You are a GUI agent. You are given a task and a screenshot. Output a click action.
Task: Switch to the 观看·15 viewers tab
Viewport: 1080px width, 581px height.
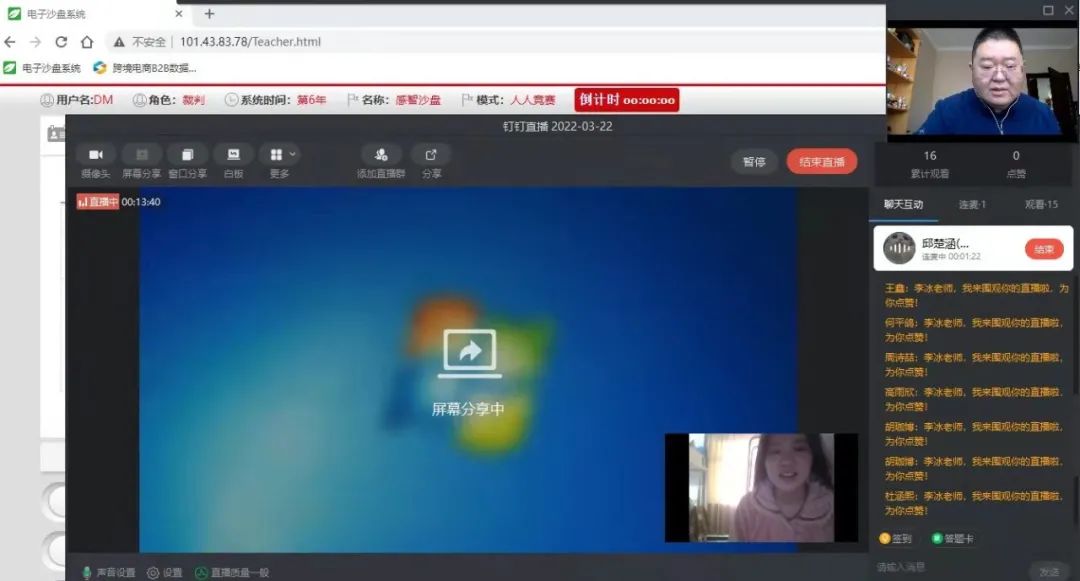(1040, 204)
